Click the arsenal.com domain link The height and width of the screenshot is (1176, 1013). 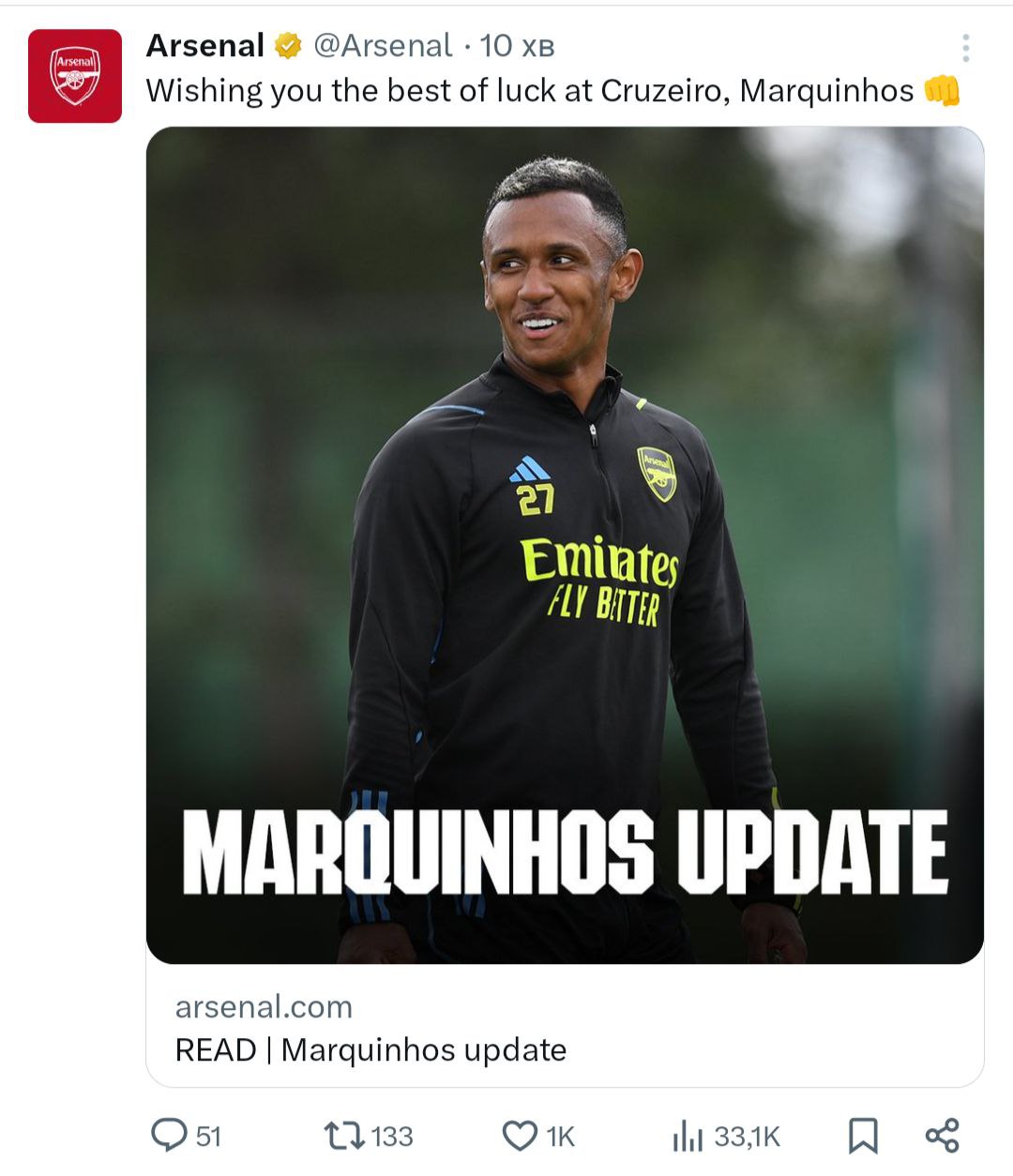264,1006
